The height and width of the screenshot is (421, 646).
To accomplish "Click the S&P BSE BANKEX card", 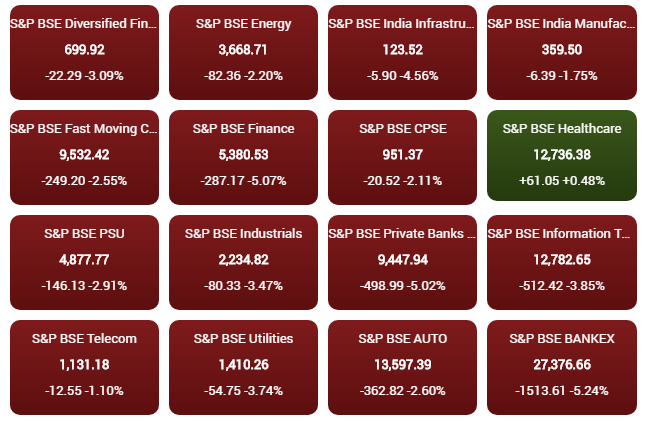I will 561,365.
